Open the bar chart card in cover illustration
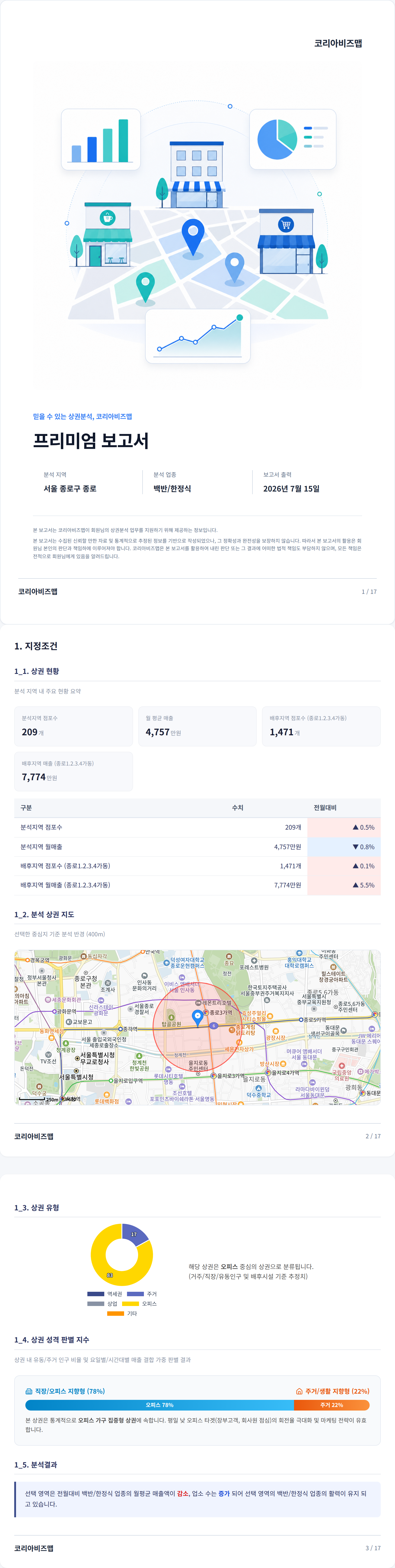The height and width of the screenshot is (1568, 395). [x=101, y=139]
